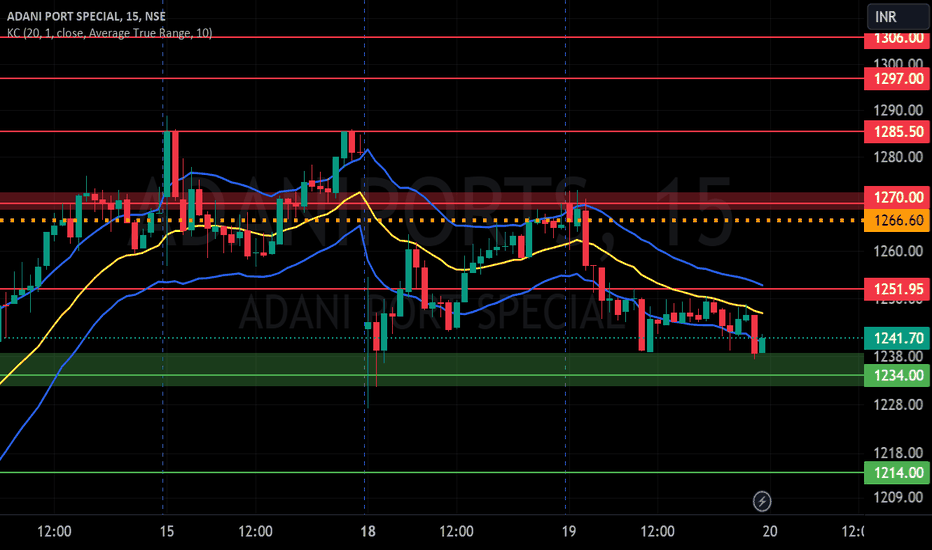Click the 1218.00 price axis tick
This screenshot has width=932, height=550.
[x=898, y=453]
